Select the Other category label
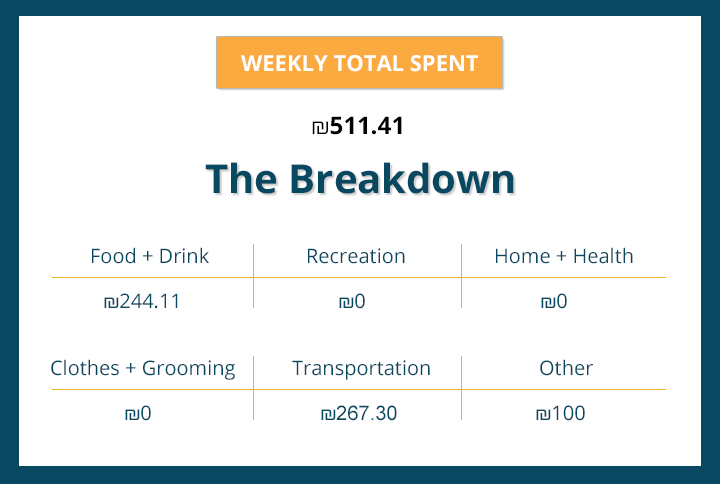The image size is (720, 484). (x=566, y=368)
